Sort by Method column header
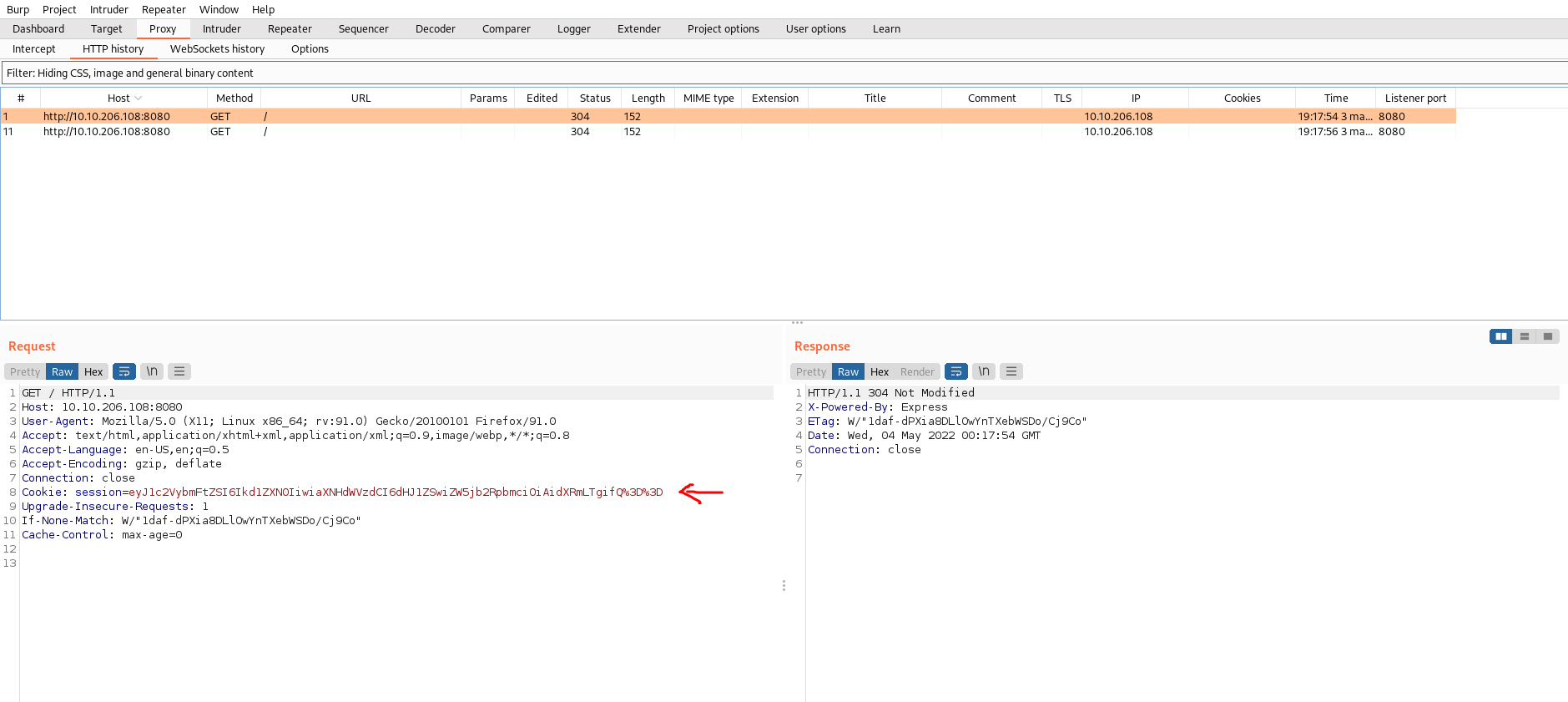Viewport: 1568px width, 702px height. 234,98
